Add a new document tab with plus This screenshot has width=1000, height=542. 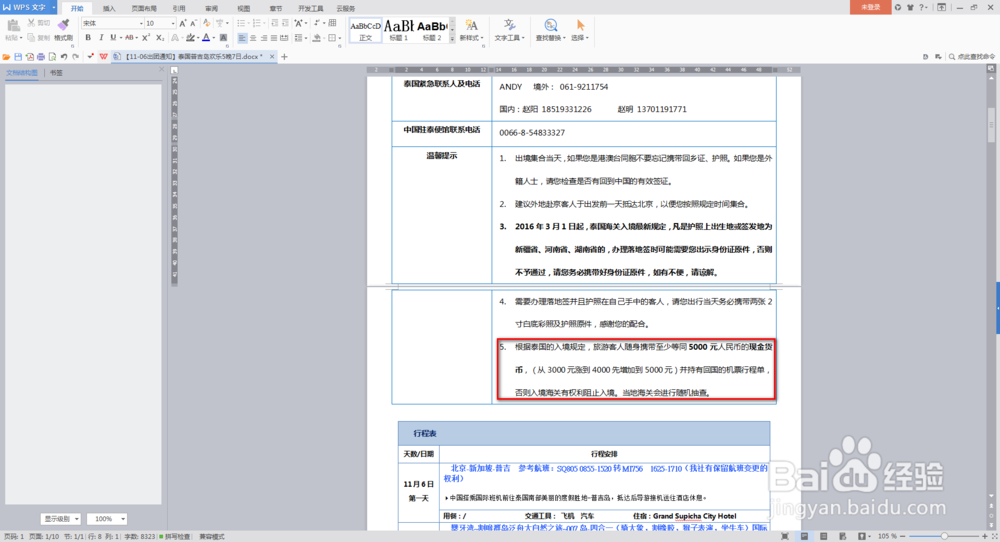pyautogui.click(x=284, y=57)
